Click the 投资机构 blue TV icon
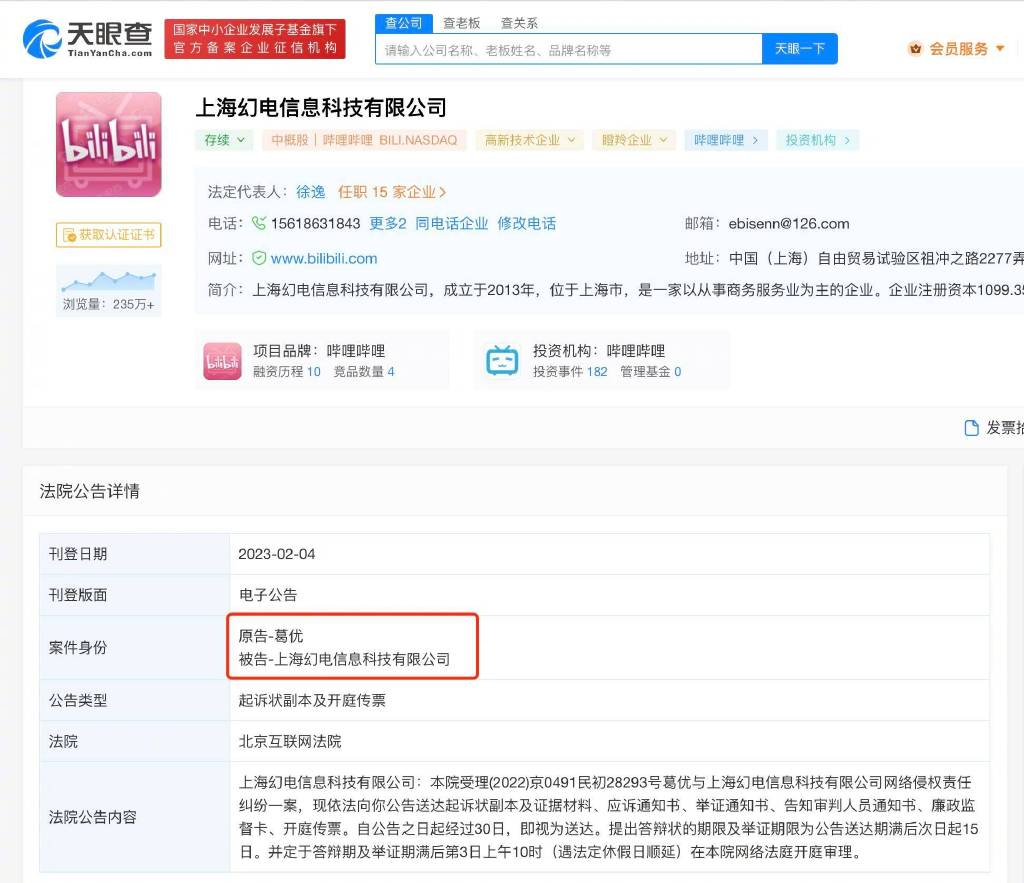Screen dimensions: 1024x883 pyautogui.click(x=502, y=361)
